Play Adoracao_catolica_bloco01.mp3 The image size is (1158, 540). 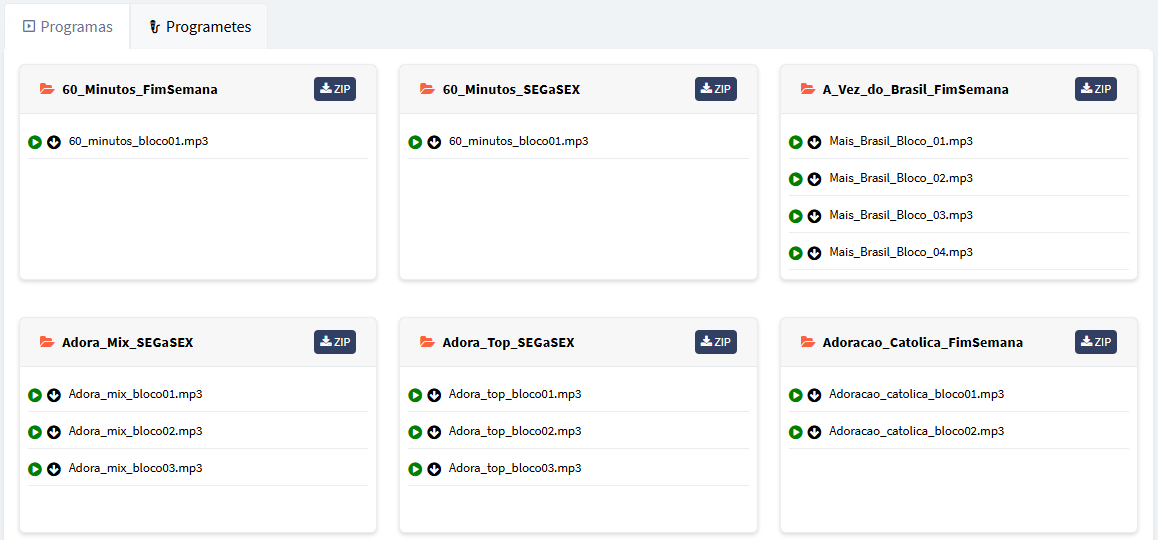pos(796,395)
